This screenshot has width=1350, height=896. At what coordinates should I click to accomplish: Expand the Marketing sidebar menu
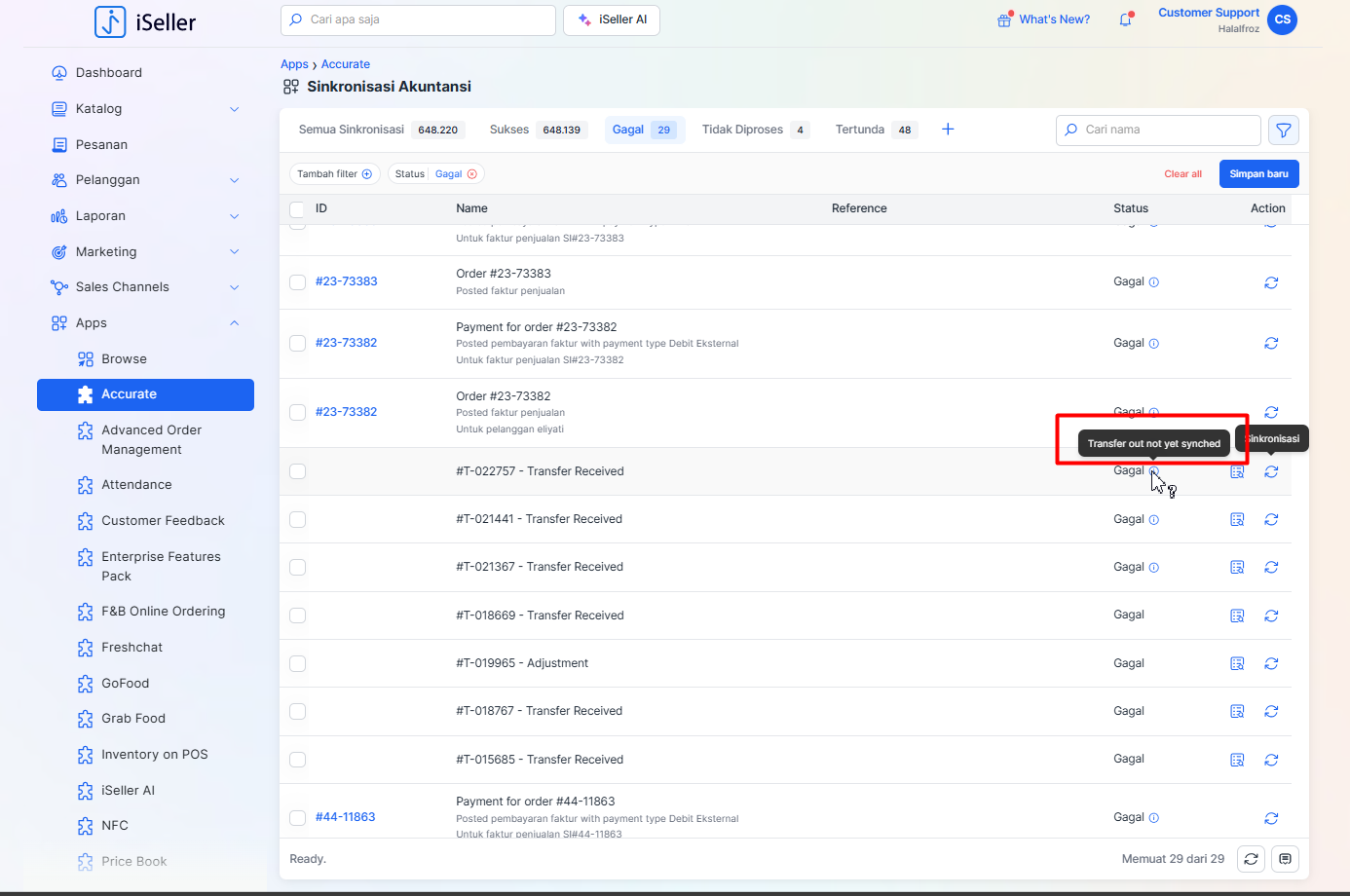235,252
